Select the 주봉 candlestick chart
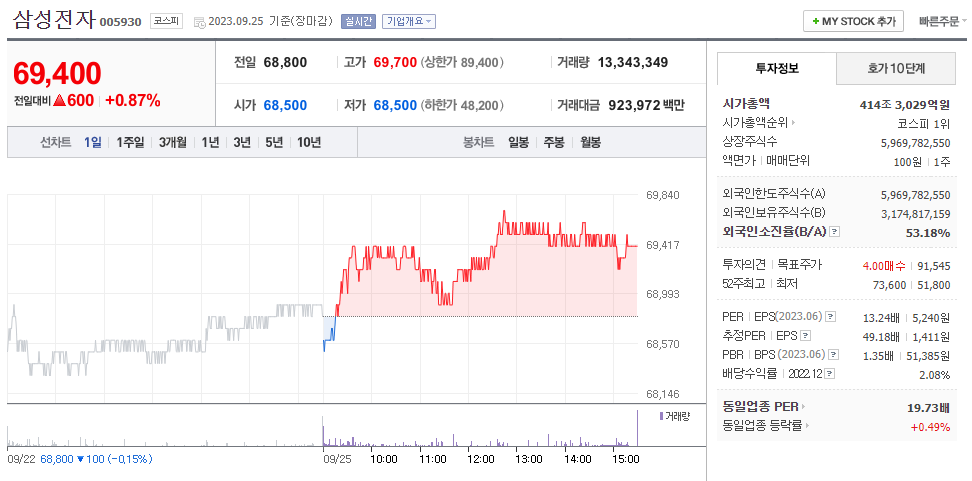This screenshot has width=972, height=481. click(554, 143)
